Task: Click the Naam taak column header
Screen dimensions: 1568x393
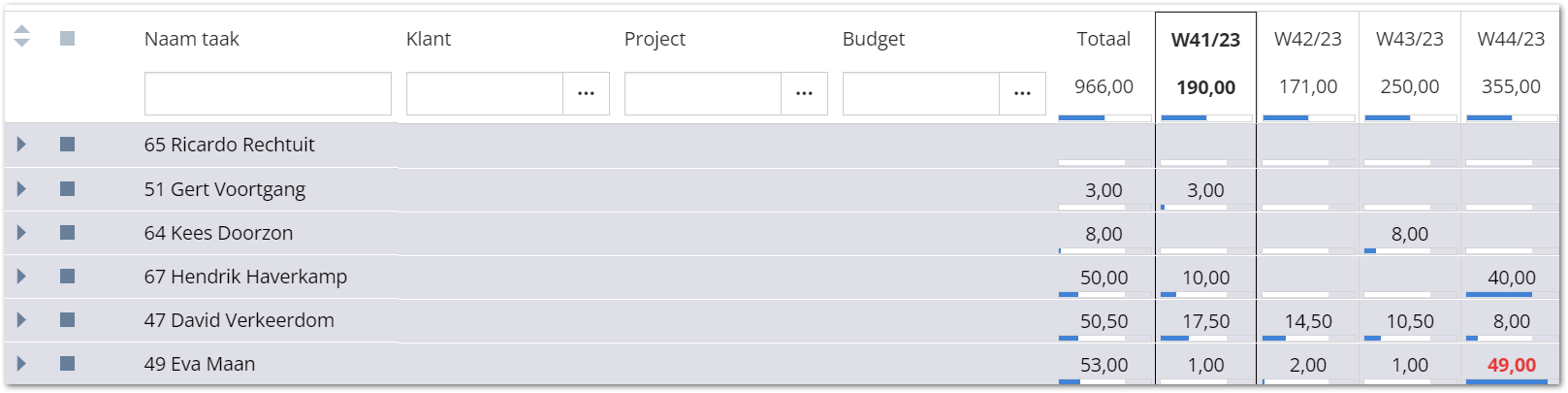Action: point(192,39)
